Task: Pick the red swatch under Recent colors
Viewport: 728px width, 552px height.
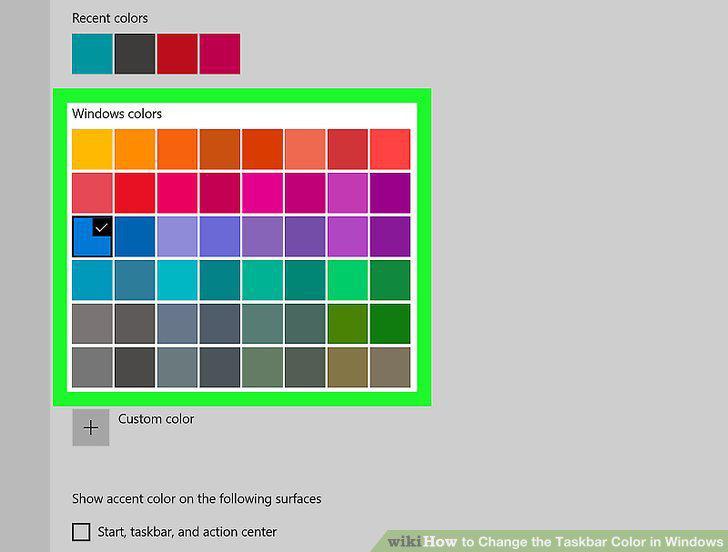Action: coord(177,53)
